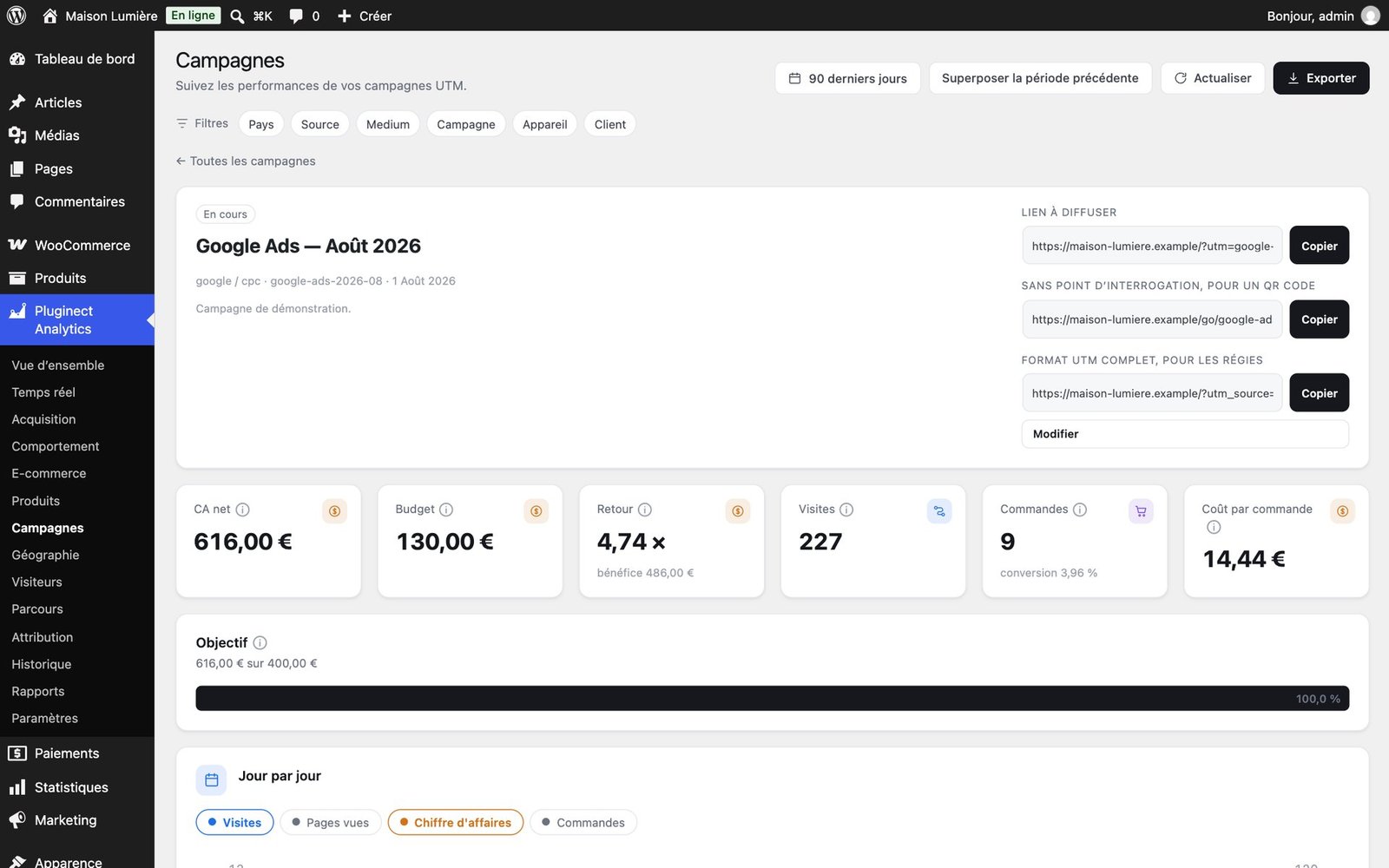
Task: Go to Temps réel in the sidebar
Action: [x=43, y=392]
